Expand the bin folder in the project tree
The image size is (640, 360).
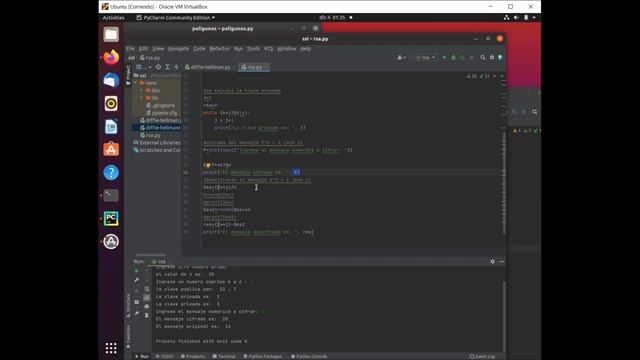click(x=141, y=91)
